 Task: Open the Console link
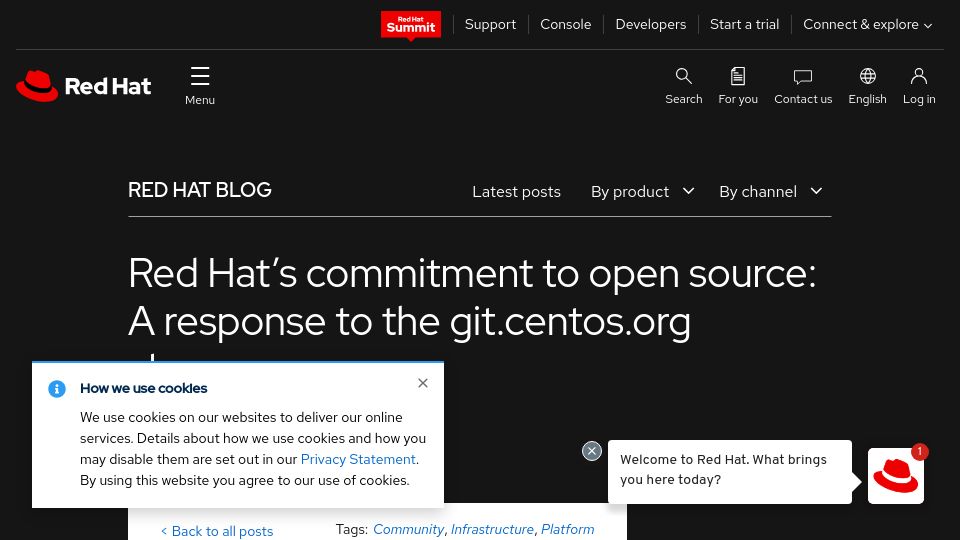click(x=566, y=24)
